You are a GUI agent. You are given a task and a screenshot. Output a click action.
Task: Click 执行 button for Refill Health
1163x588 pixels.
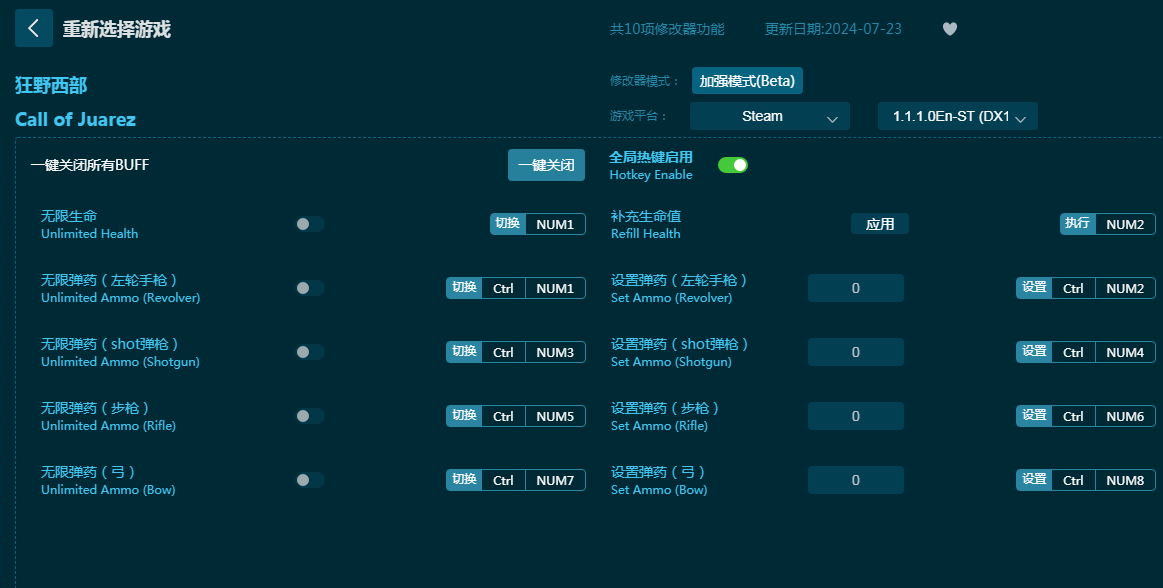pos(1078,224)
